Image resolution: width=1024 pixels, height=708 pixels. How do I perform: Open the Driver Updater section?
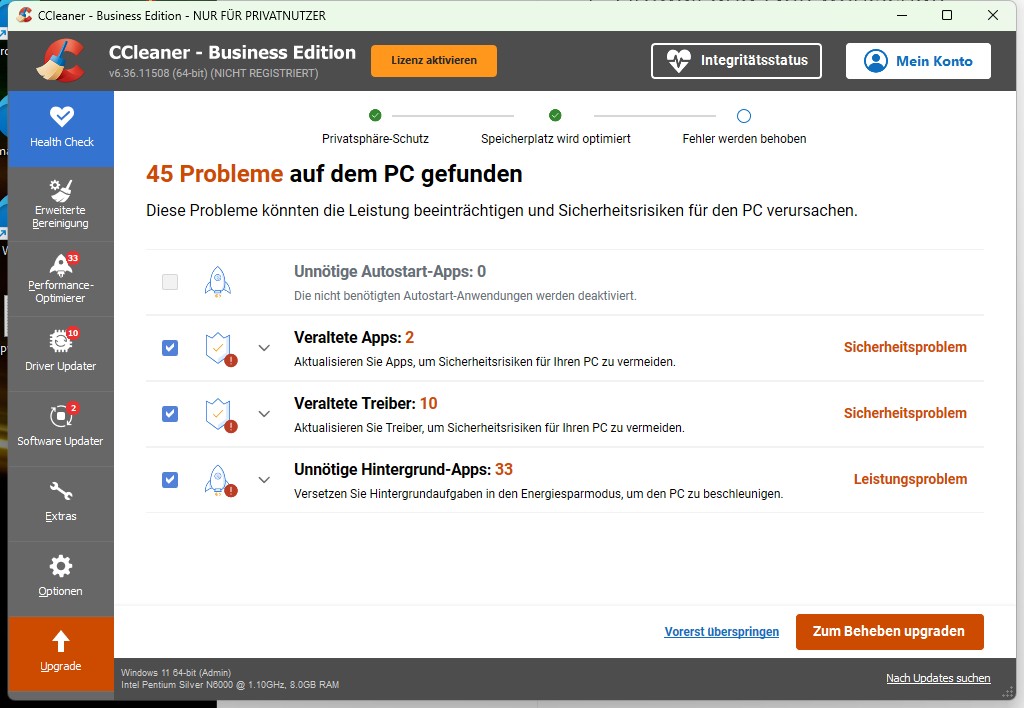pyautogui.click(x=61, y=354)
